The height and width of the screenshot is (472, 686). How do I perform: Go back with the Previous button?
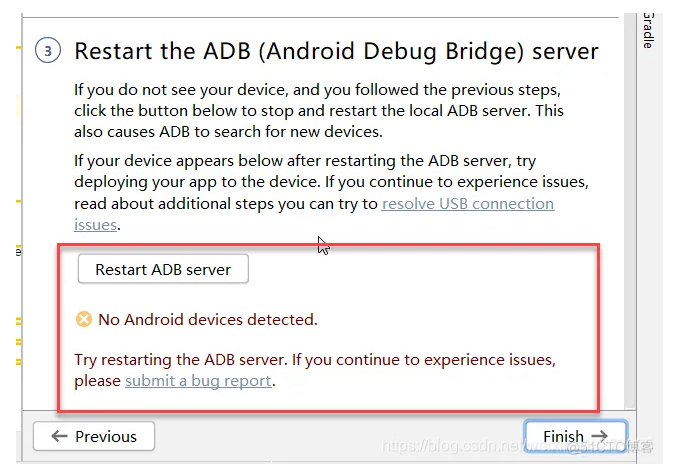pos(94,437)
